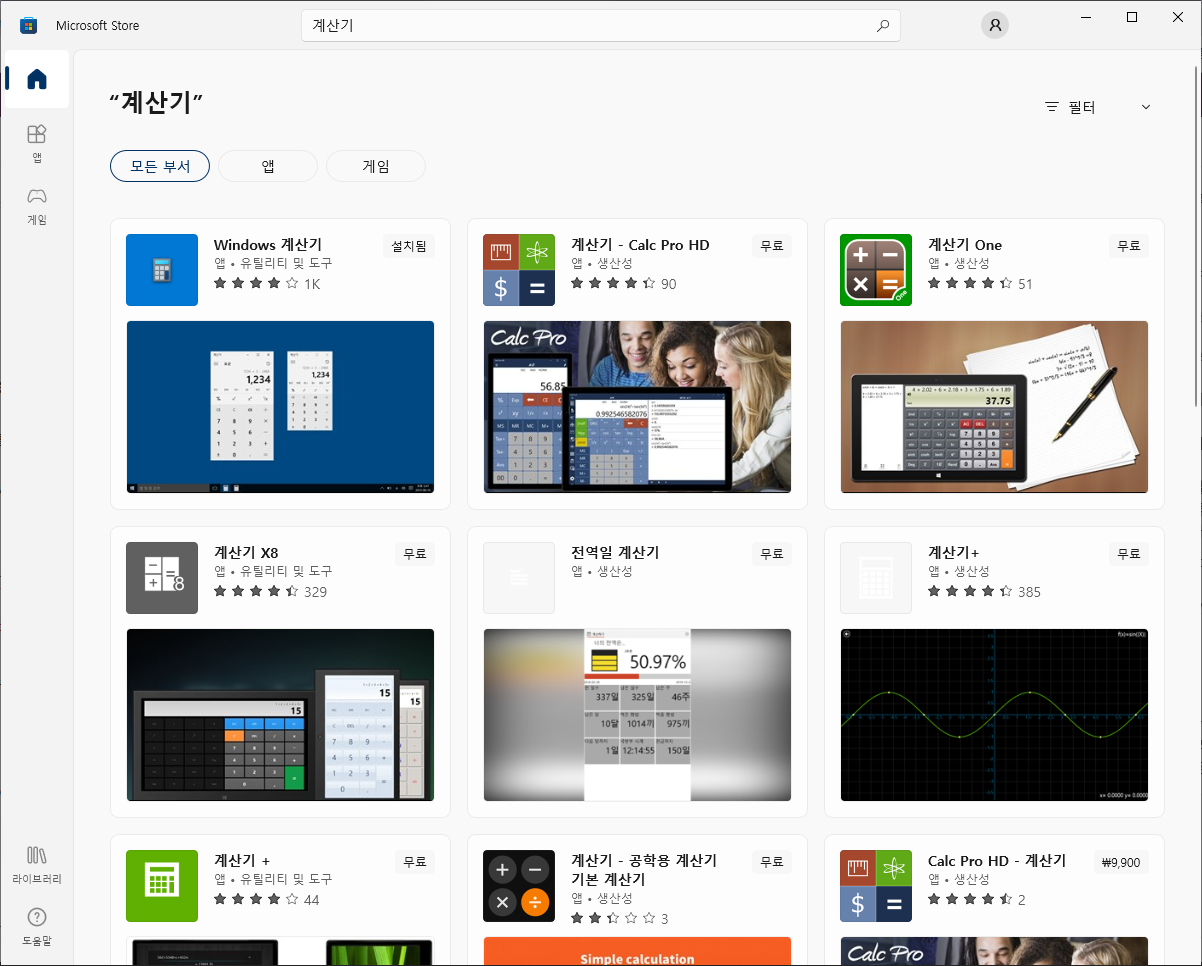
Task: Click the 계산기+ screenshot with sine graph
Action: 993,715
